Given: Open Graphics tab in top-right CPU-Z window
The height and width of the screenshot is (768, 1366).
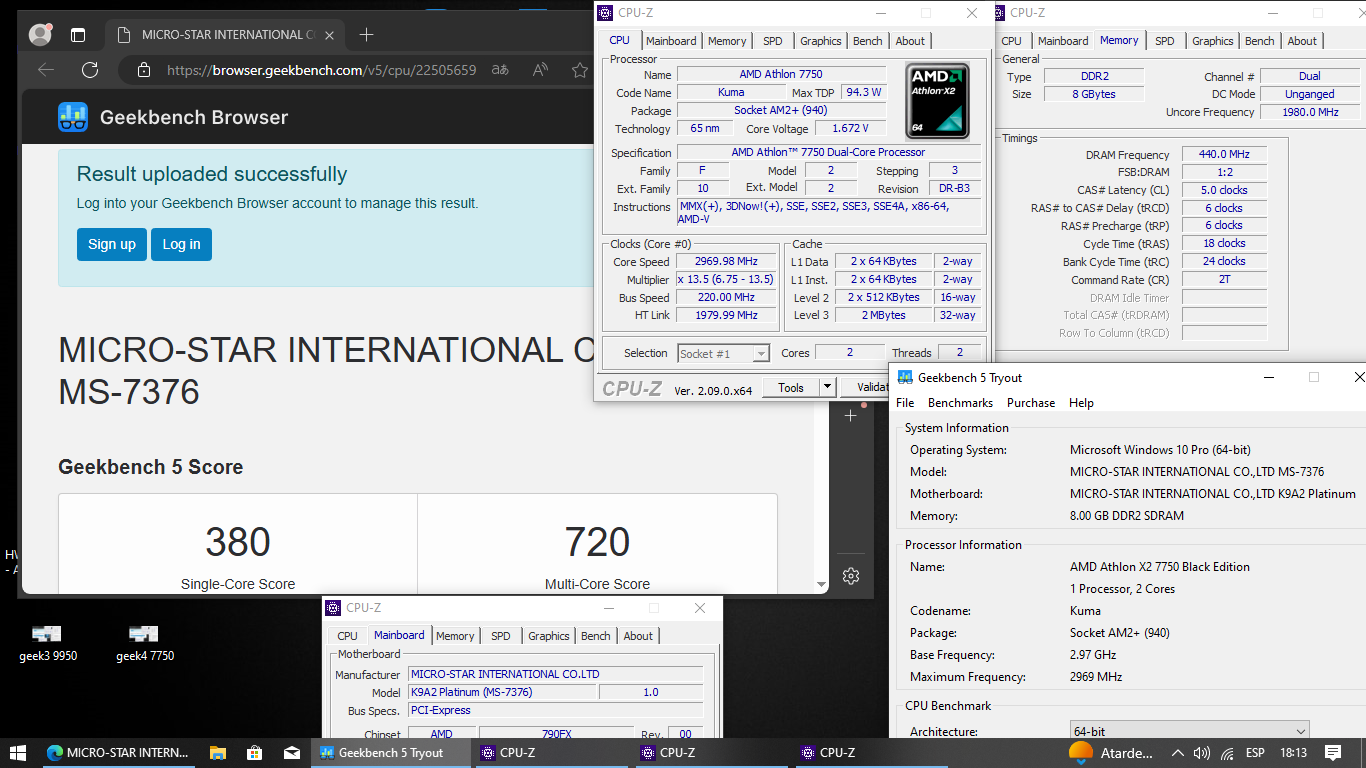Looking at the screenshot, I should tap(1213, 41).
